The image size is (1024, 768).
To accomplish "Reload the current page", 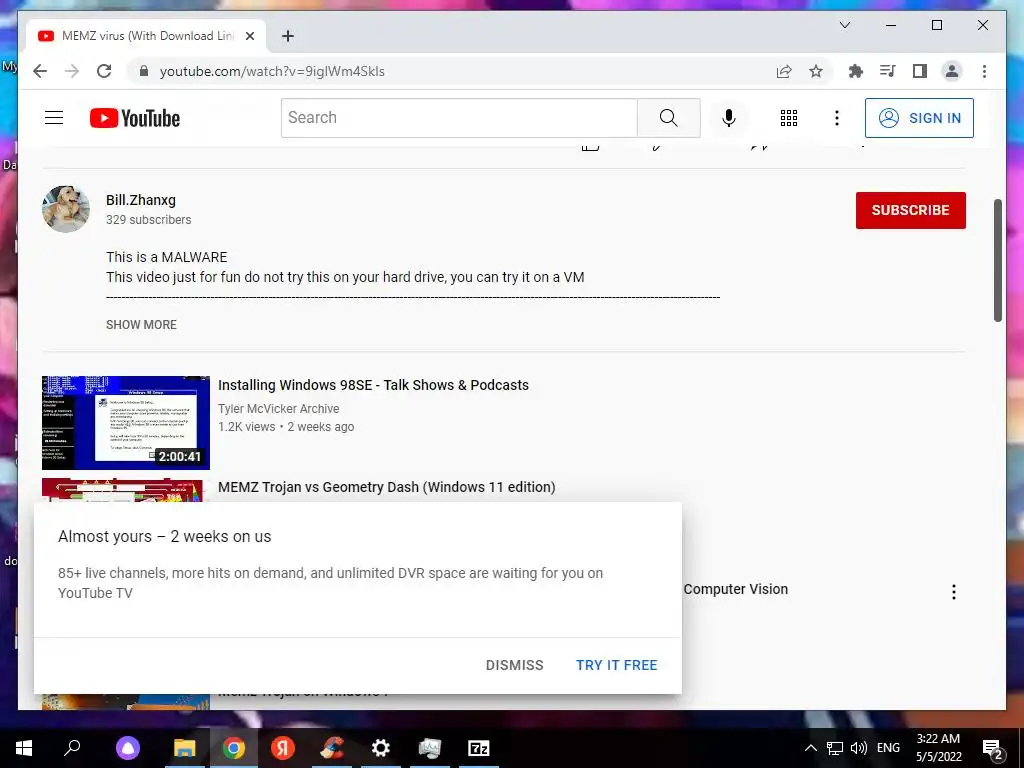I will pyautogui.click(x=104, y=71).
